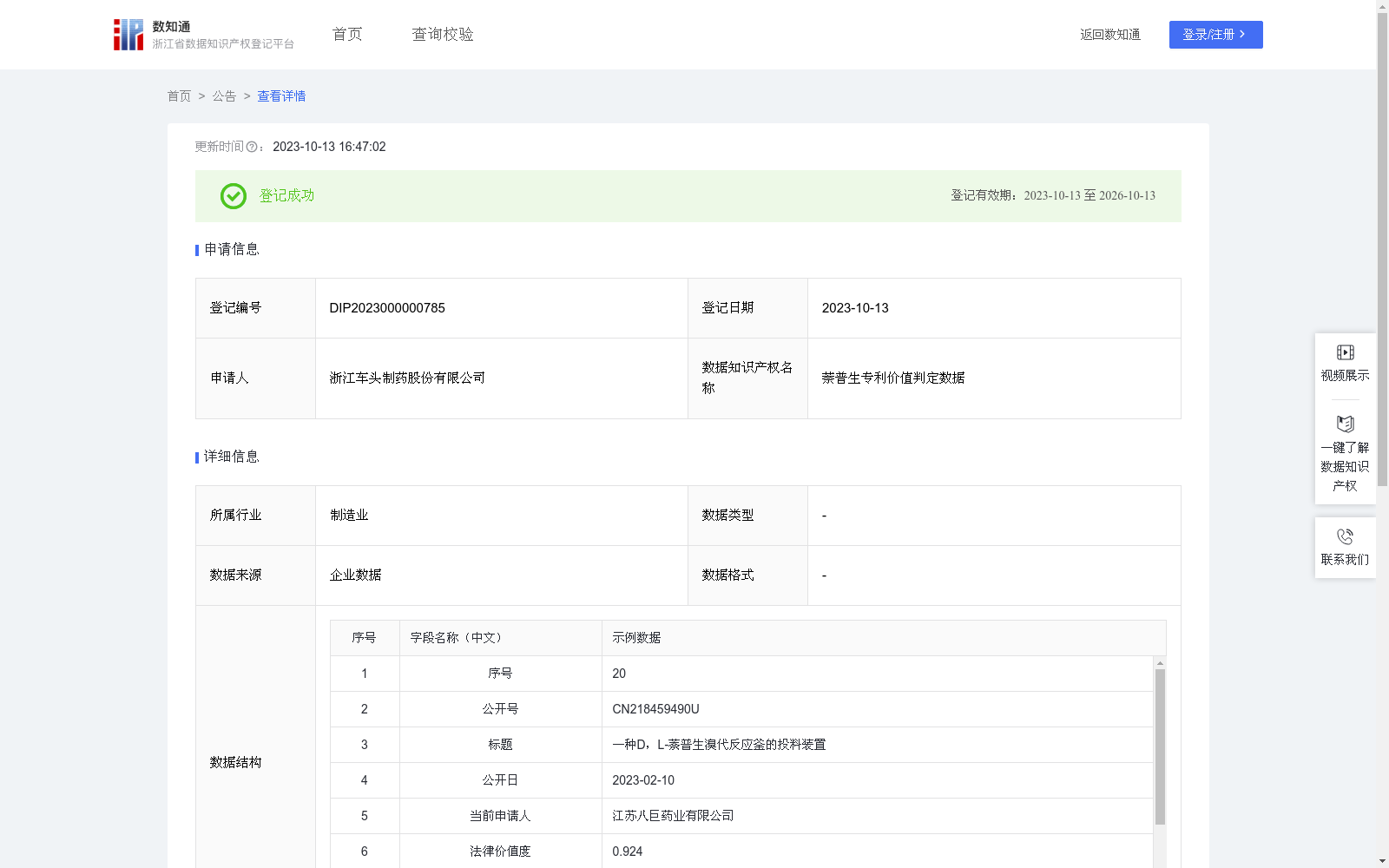The image size is (1389, 868).
Task: Click the help icon beside 更新时间
Action: [252, 148]
